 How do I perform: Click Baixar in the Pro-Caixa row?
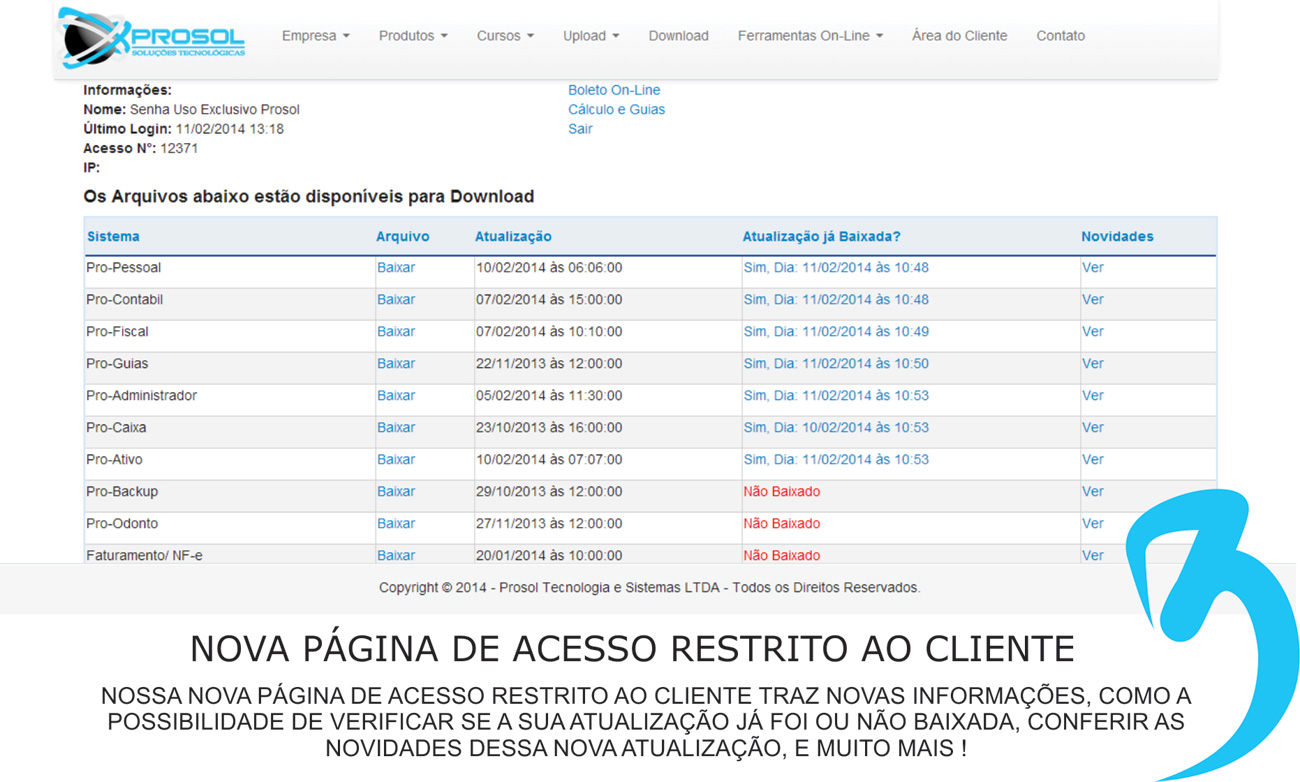pos(396,428)
